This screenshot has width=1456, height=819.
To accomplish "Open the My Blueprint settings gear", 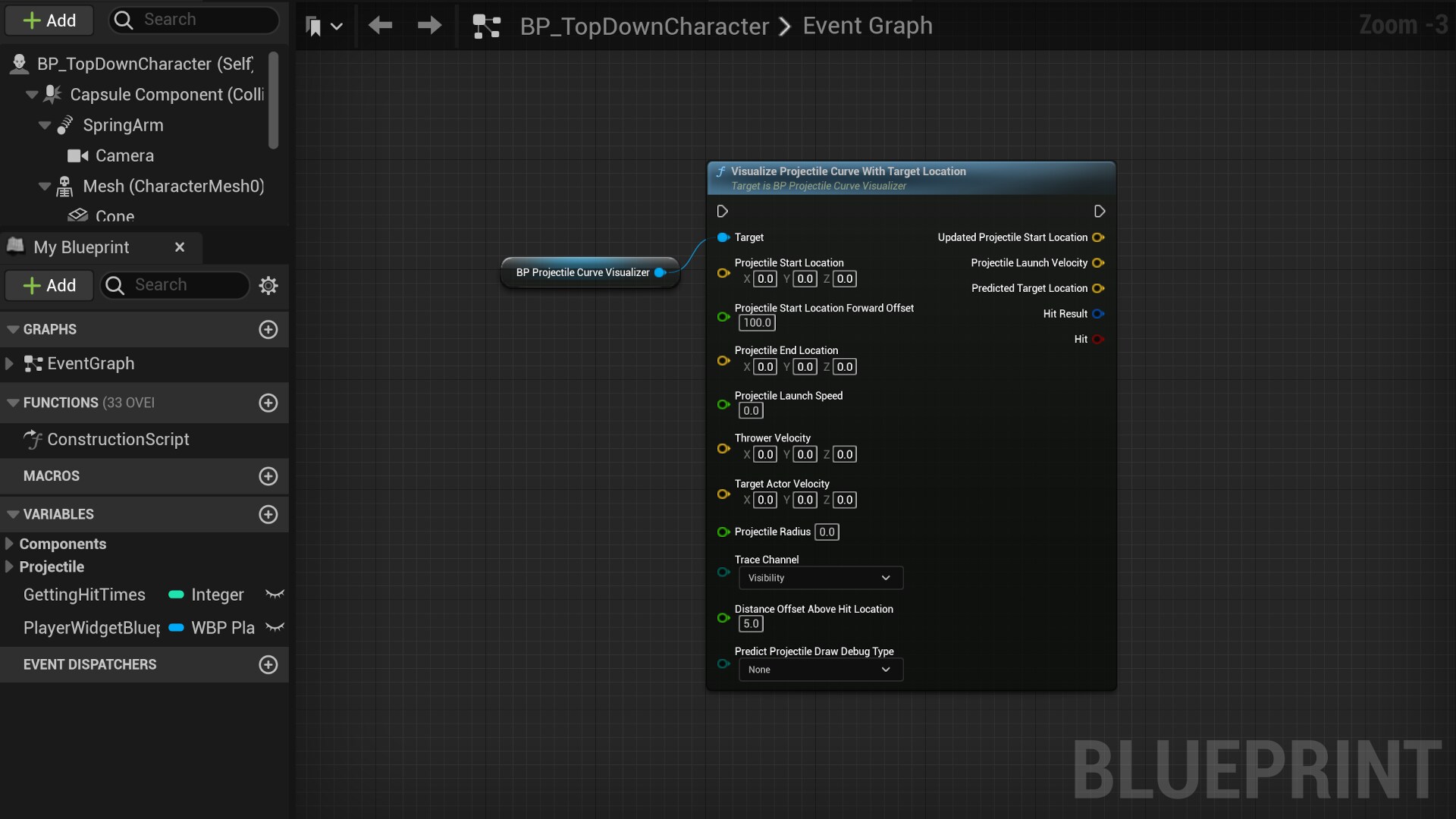I will [x=268, y=285].
